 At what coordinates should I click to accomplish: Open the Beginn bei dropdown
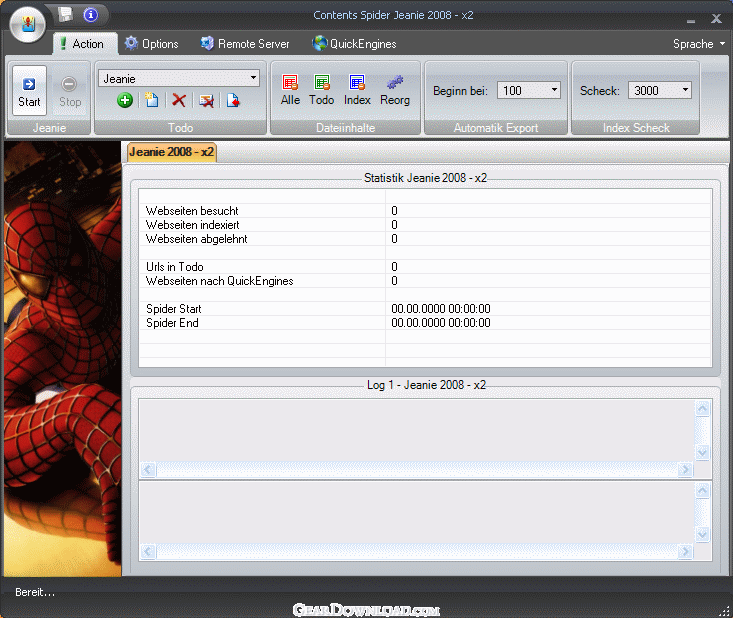[554, 91]
